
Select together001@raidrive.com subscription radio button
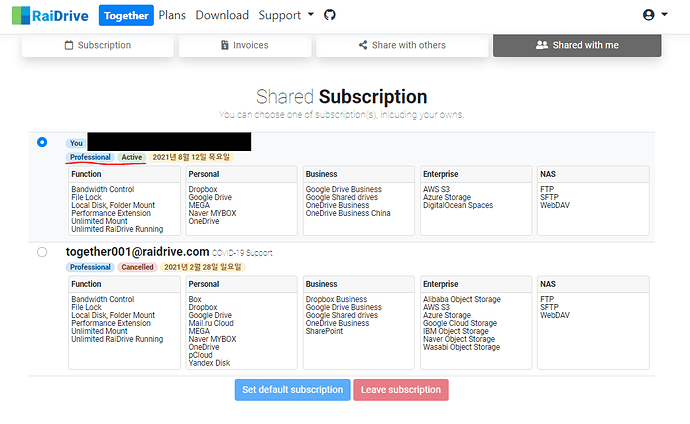(42, 252)
